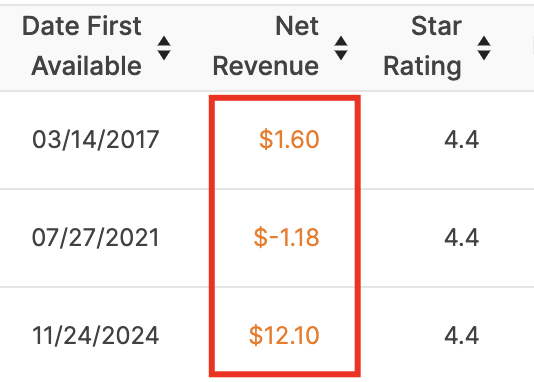This screenshot has width=534, height=382.
Task: Select the 03/14/2017 date cell
Action: tap(95, 139)
